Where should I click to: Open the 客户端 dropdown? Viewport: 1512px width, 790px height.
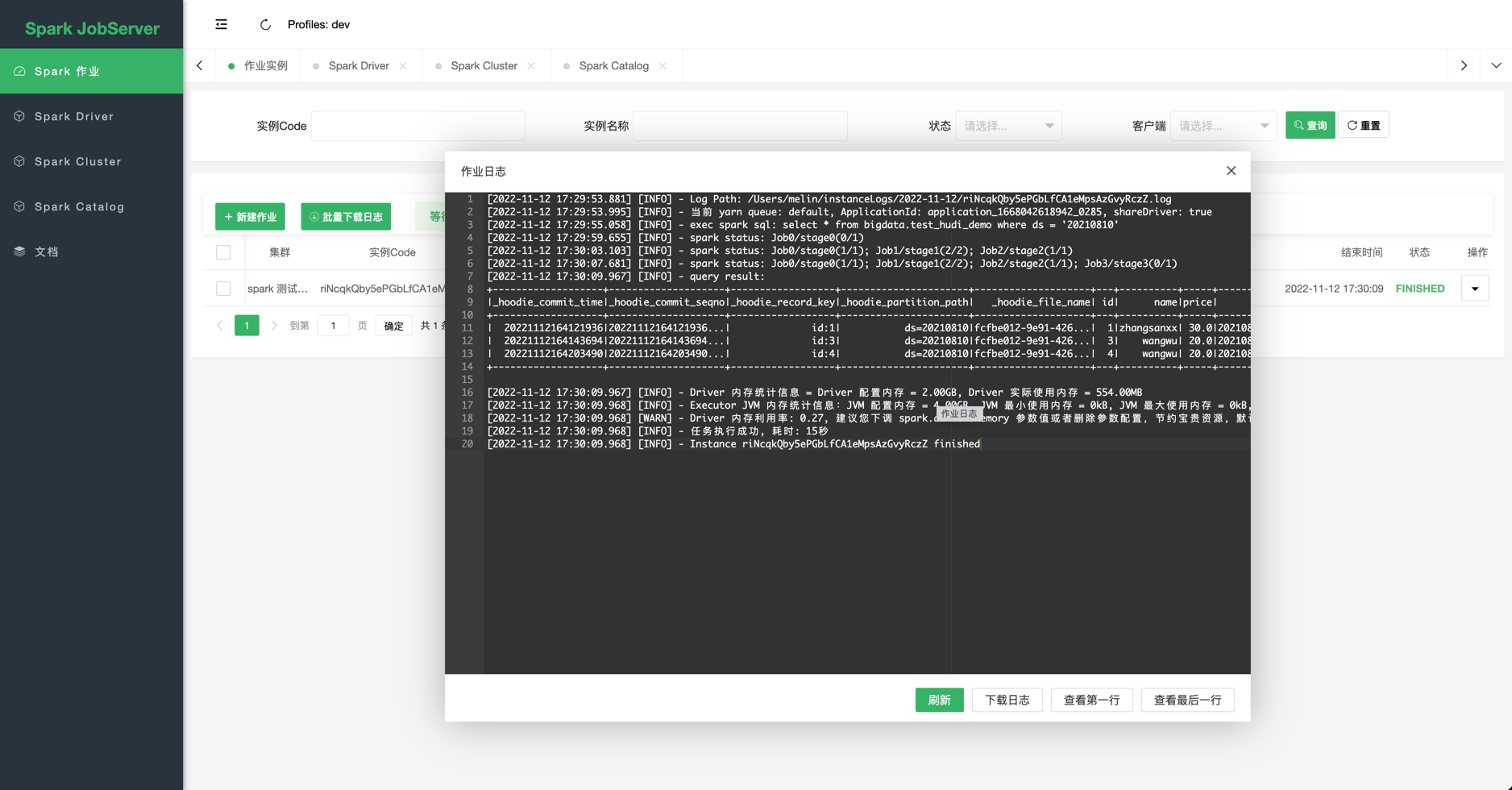(1223, 126)
